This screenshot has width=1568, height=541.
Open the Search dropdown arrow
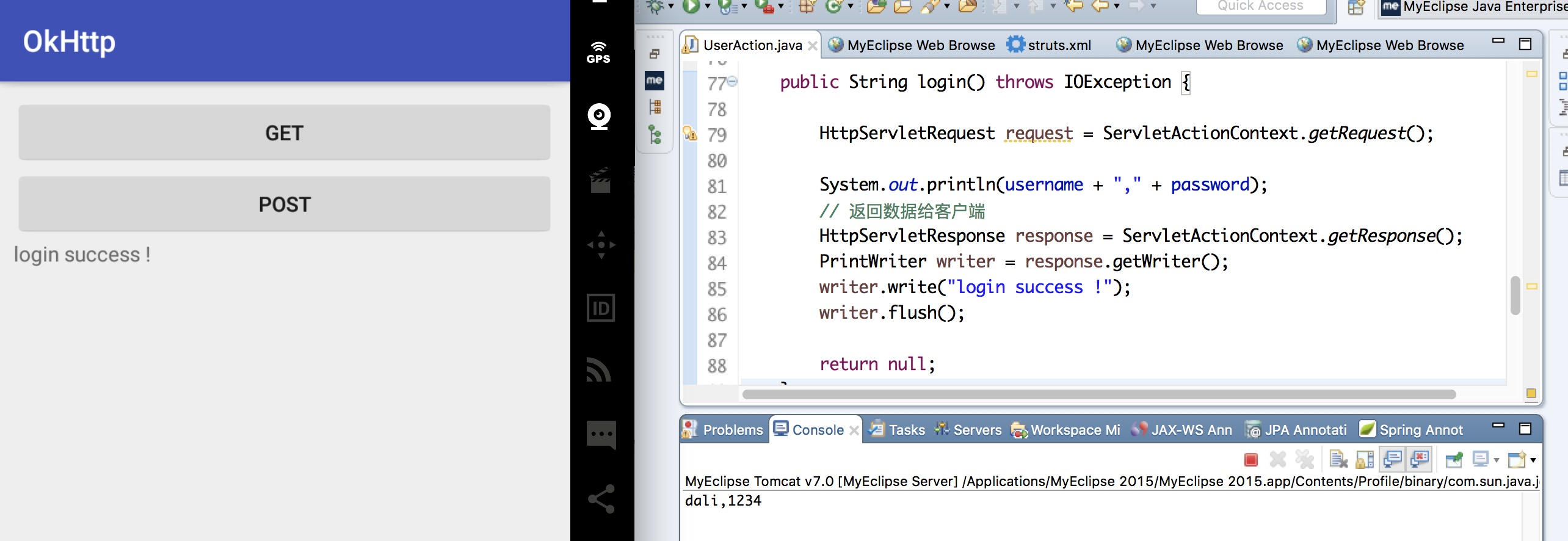tap(947, 6)
